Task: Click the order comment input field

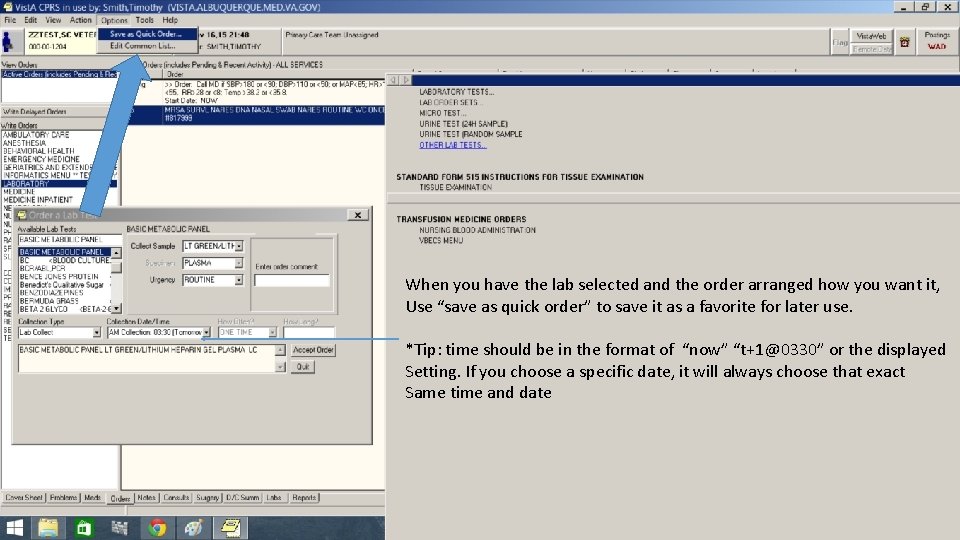Action: coord(292,280)
